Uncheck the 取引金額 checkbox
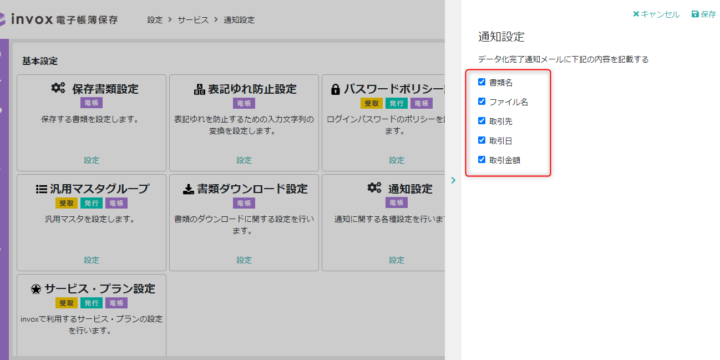The height and width of the screenshot is (360, 720). (482, 159)
